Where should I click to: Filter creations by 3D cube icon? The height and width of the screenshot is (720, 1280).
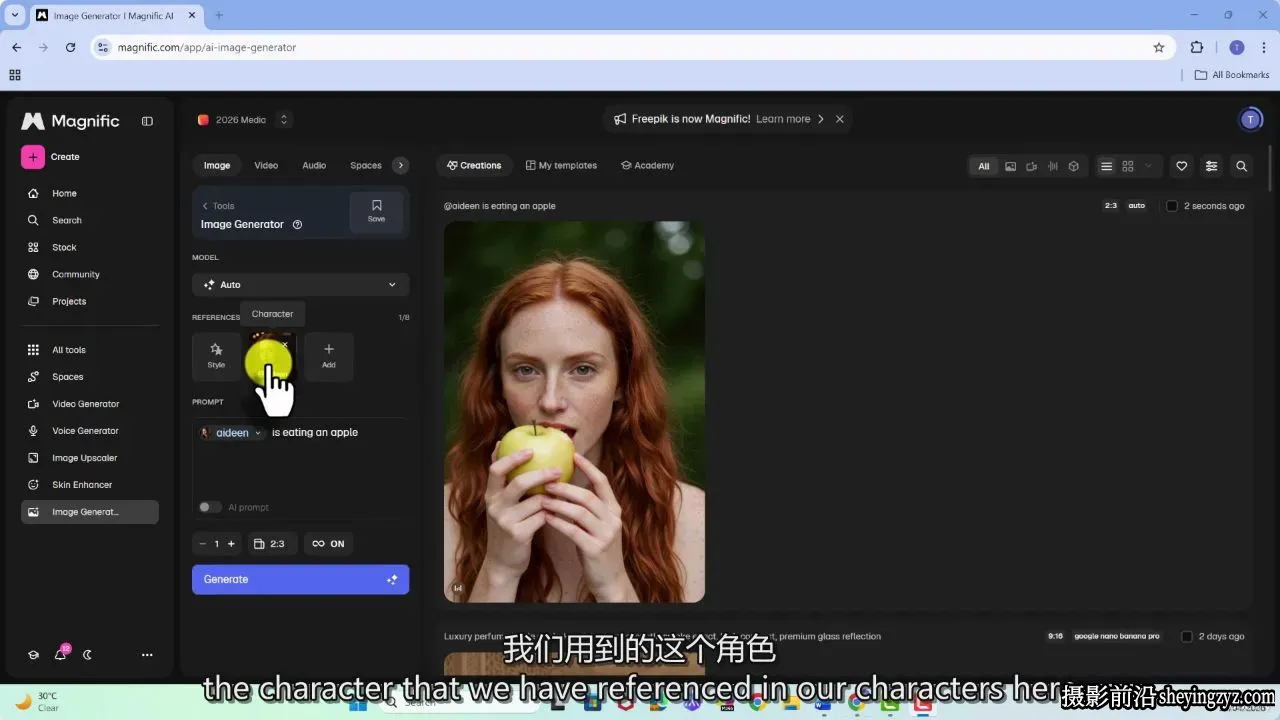tap(1073, 166)
